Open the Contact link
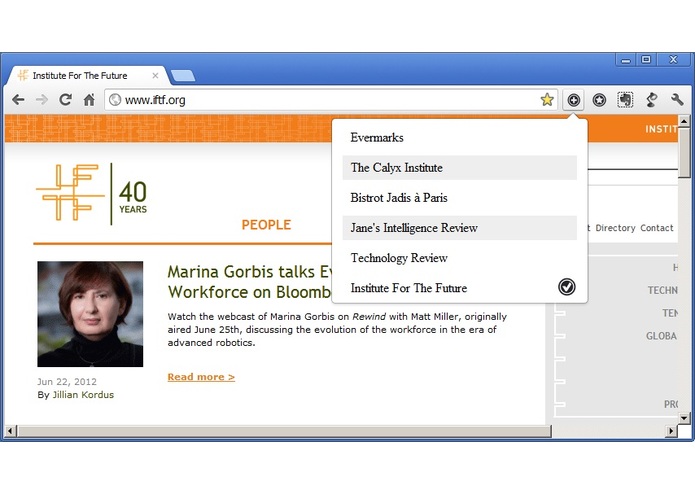 [656, 228]
